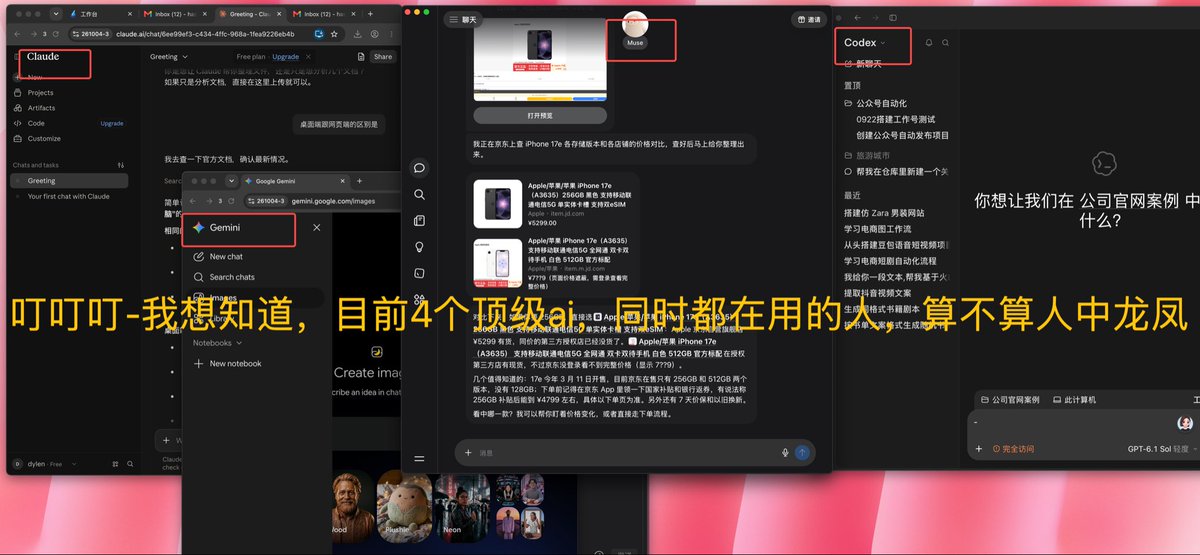Click the 打开预览 button
The width and height of the screenshot is (1200, 555).
(540, 115)
